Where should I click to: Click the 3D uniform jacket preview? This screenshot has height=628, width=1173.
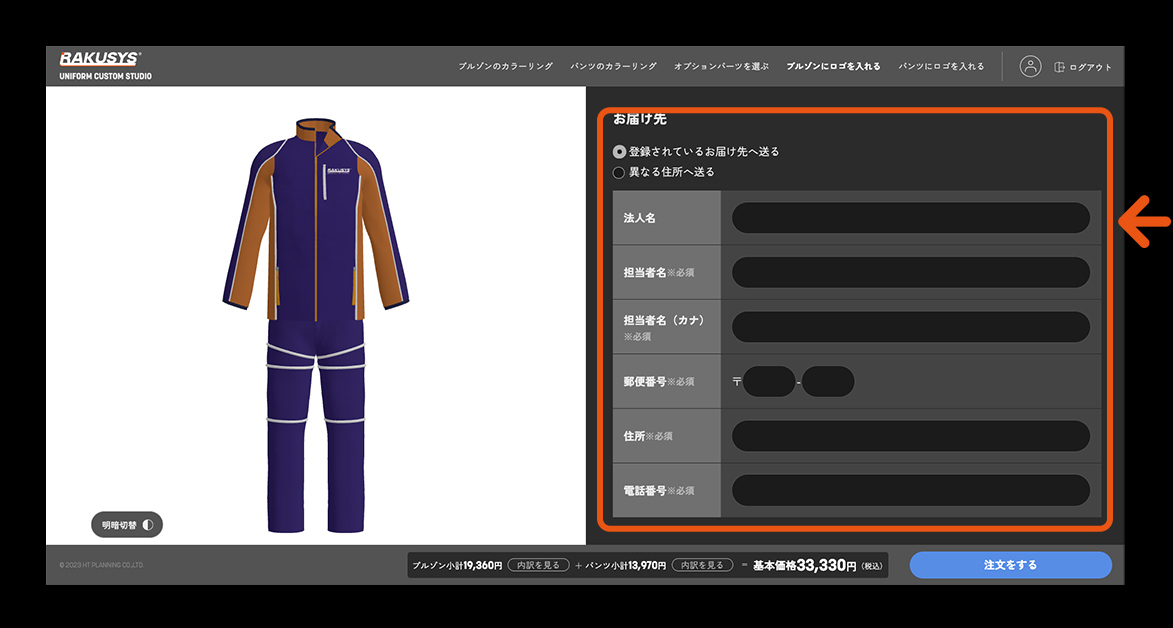pyautogui.click(x=314, y=220)
